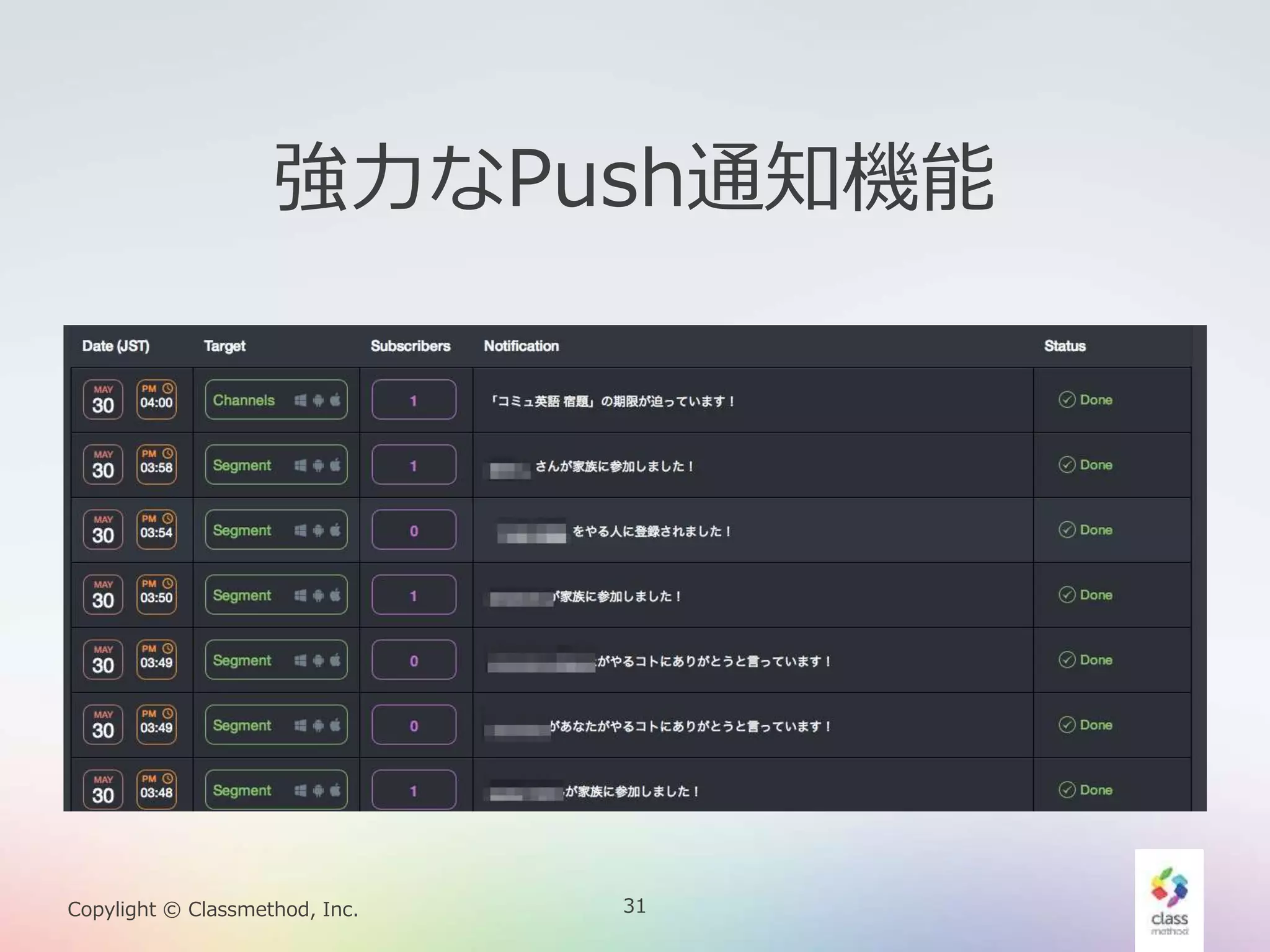Screen dimensions: 1270x952
Task: Click the Done status text in the 03:58 row
Action: [x=1096, y=465]
